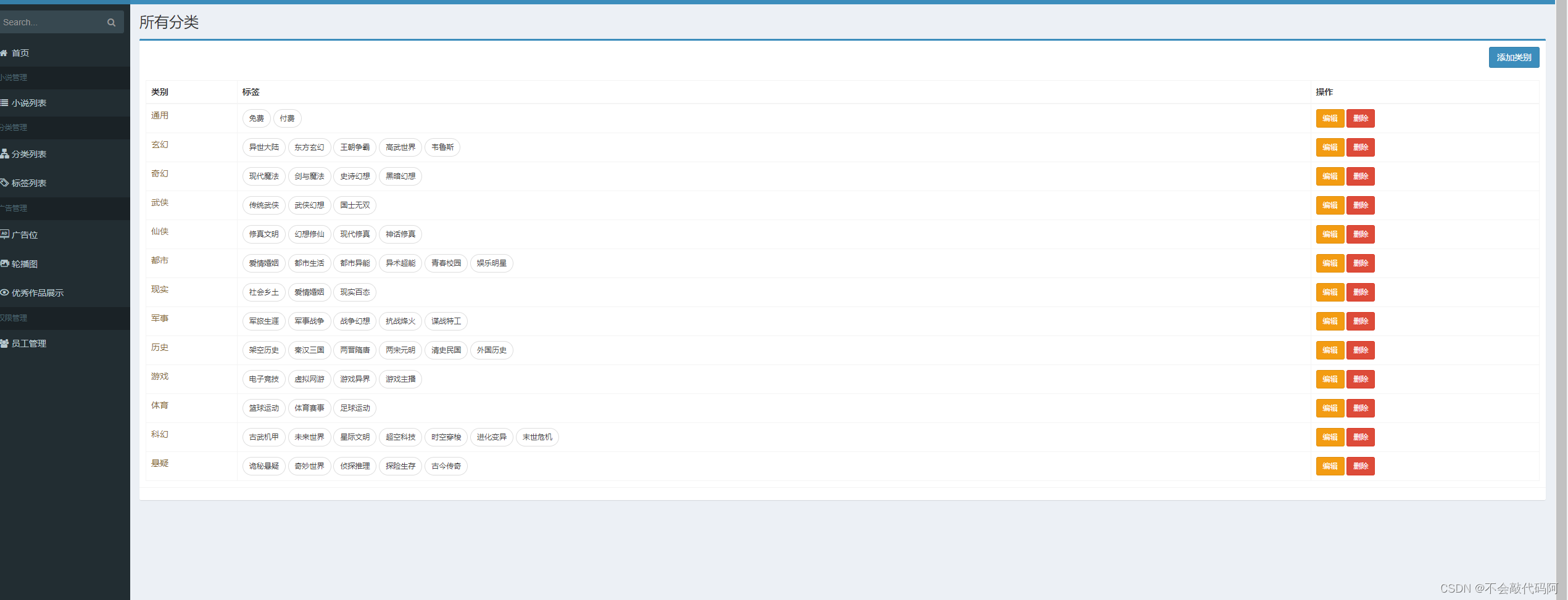Click the 游戏主播 tag
1568x600 pixels.
point(400,379)
